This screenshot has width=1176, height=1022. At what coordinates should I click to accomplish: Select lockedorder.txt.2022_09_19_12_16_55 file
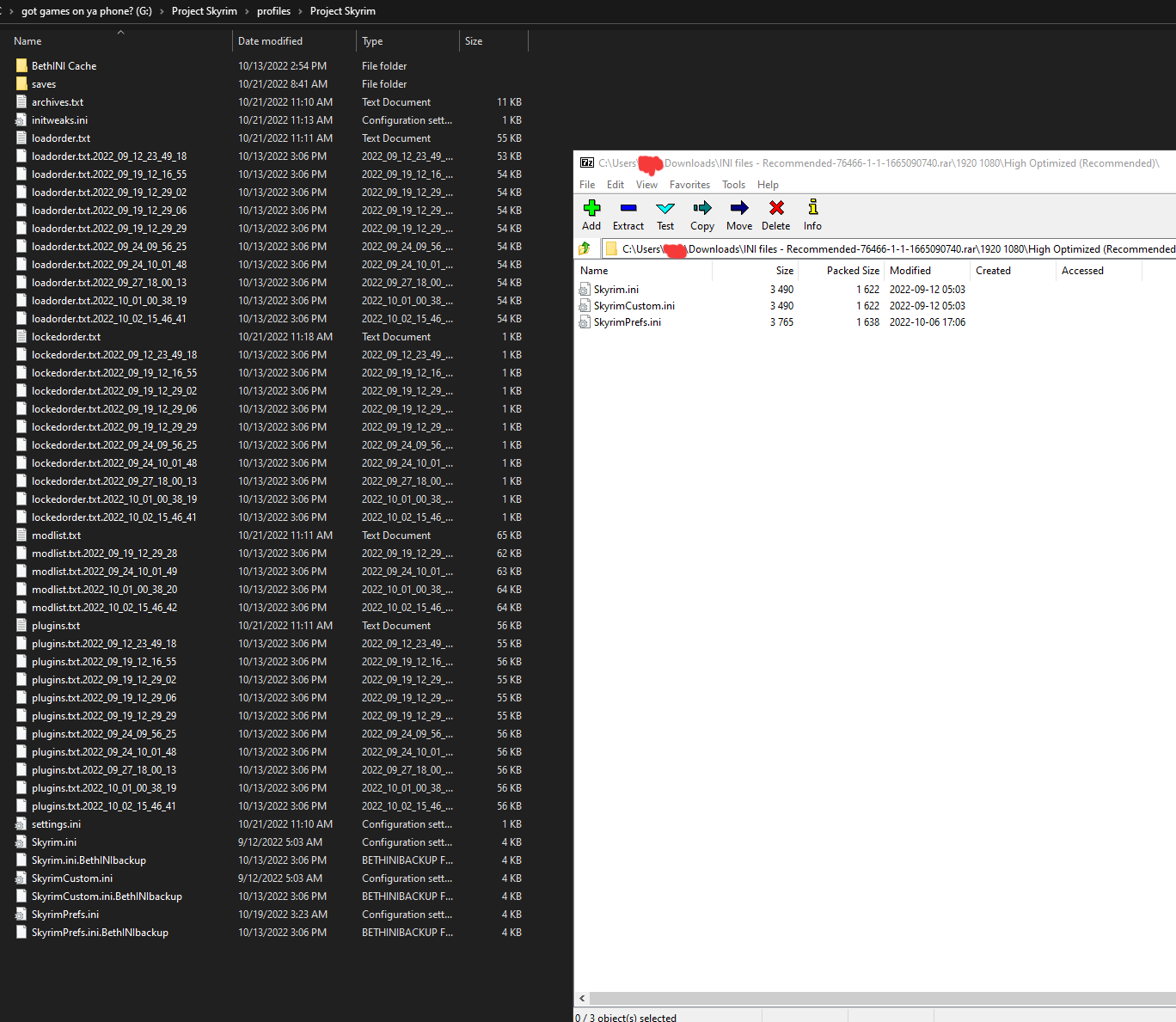114,372
